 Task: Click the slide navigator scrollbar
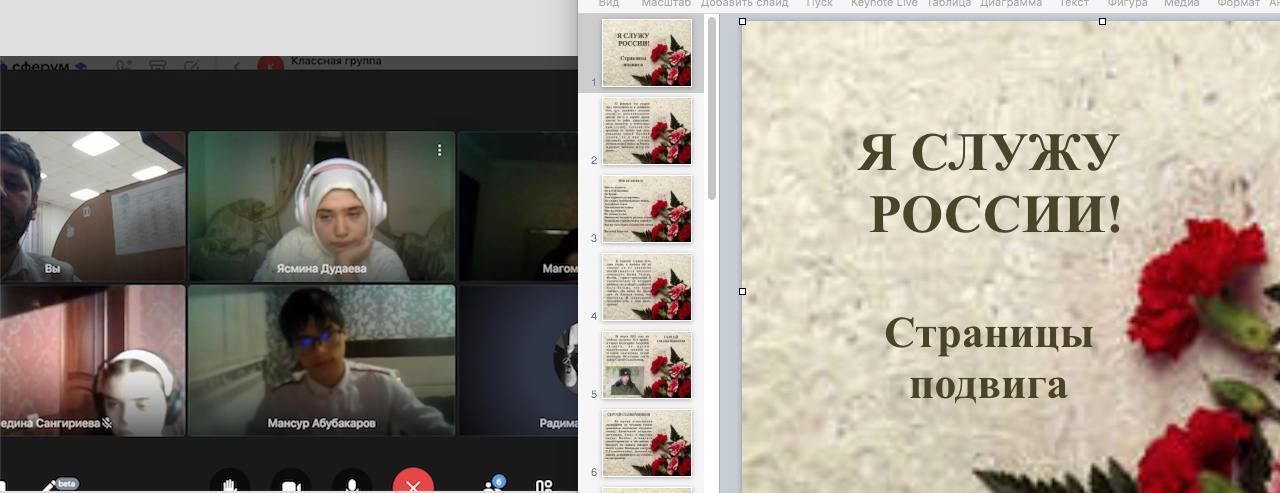tap(711, 110)
